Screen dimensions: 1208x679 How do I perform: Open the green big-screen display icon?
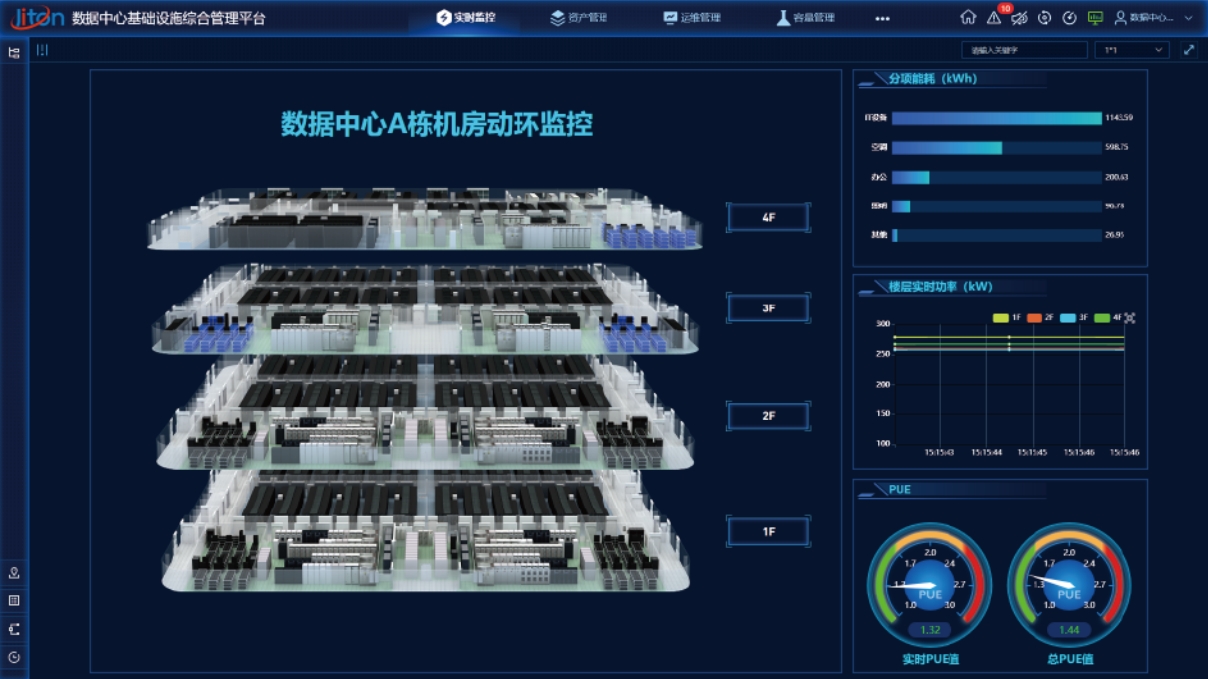click(1096, 18)
